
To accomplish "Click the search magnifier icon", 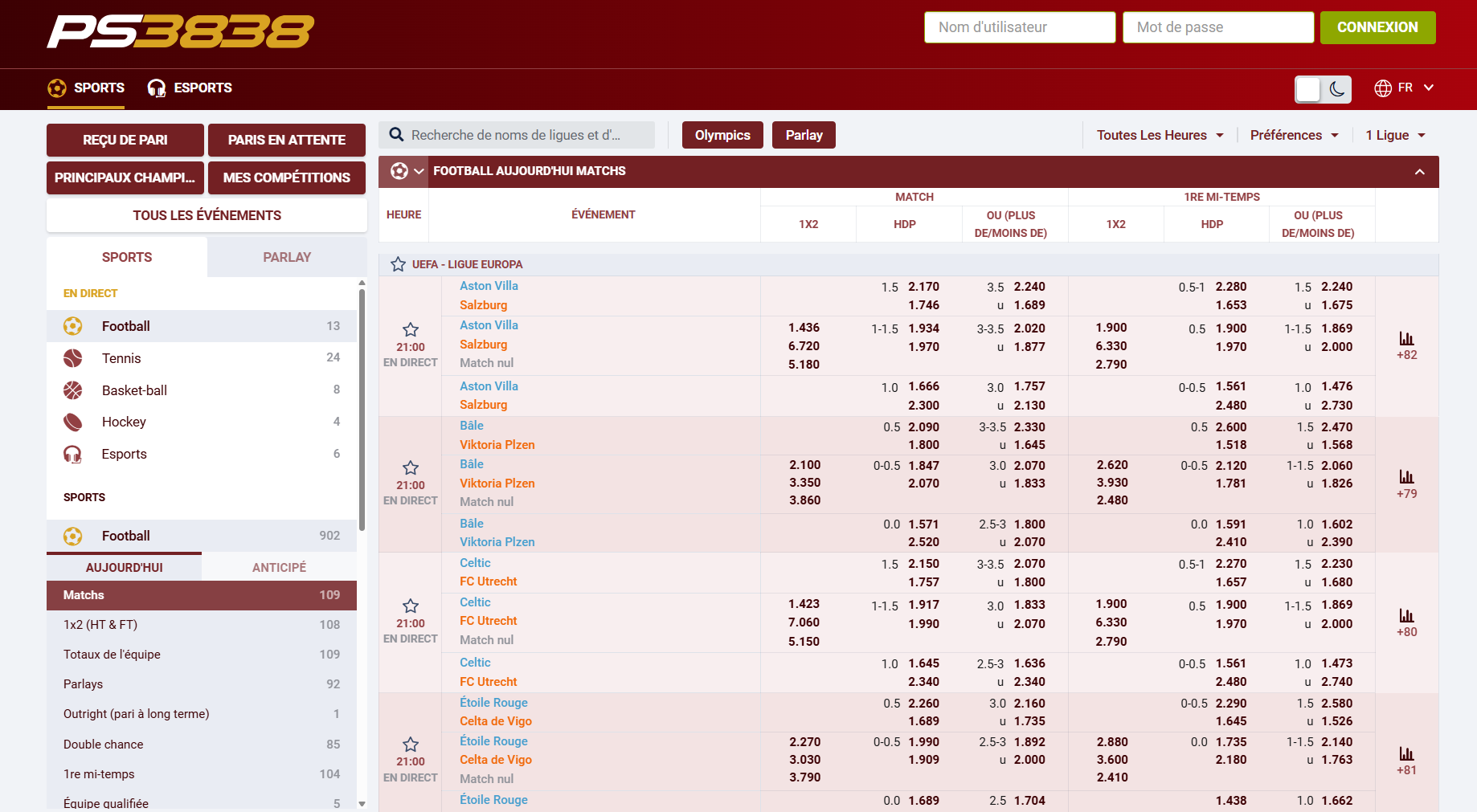I will click(x=396, y=135).
